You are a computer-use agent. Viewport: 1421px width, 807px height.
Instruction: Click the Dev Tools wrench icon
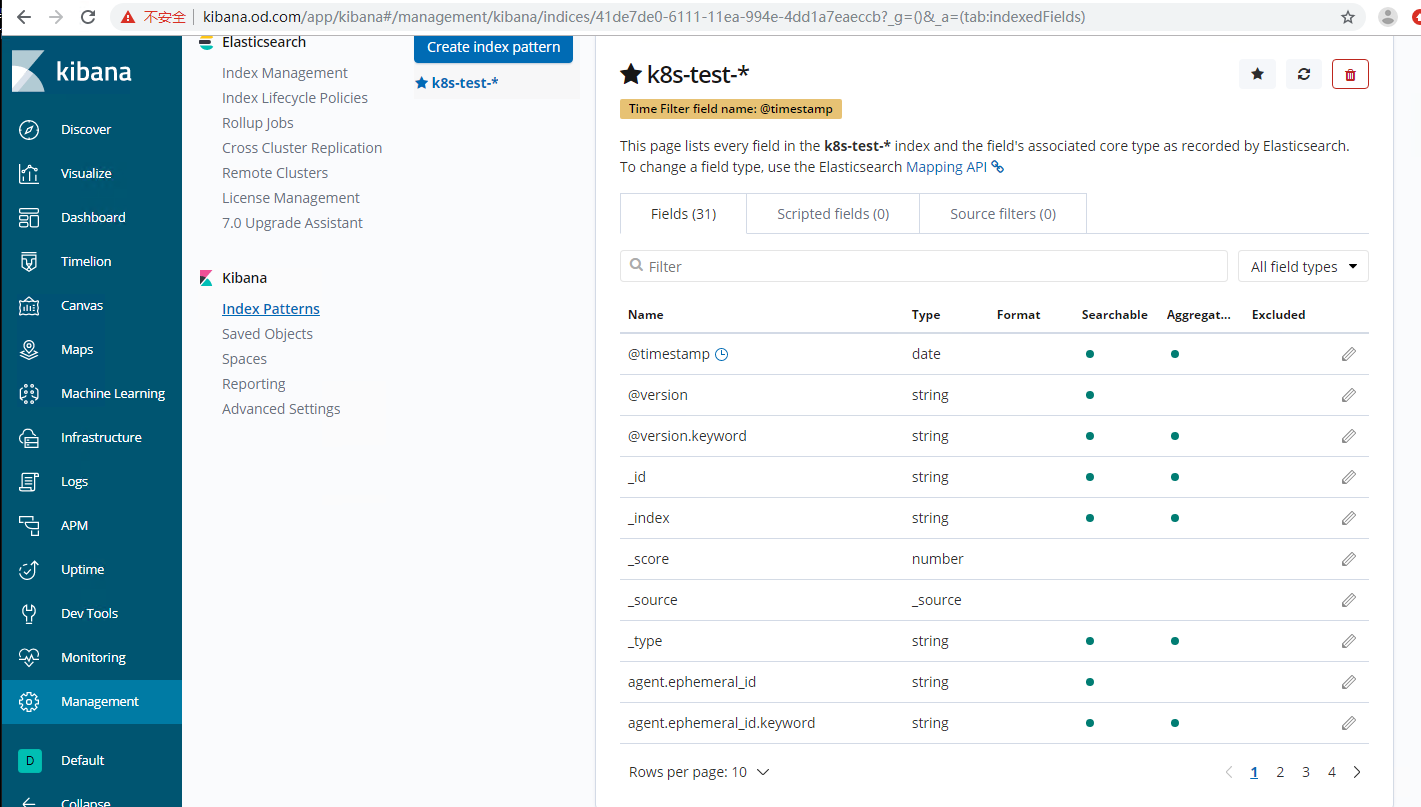tap(29, 614)
